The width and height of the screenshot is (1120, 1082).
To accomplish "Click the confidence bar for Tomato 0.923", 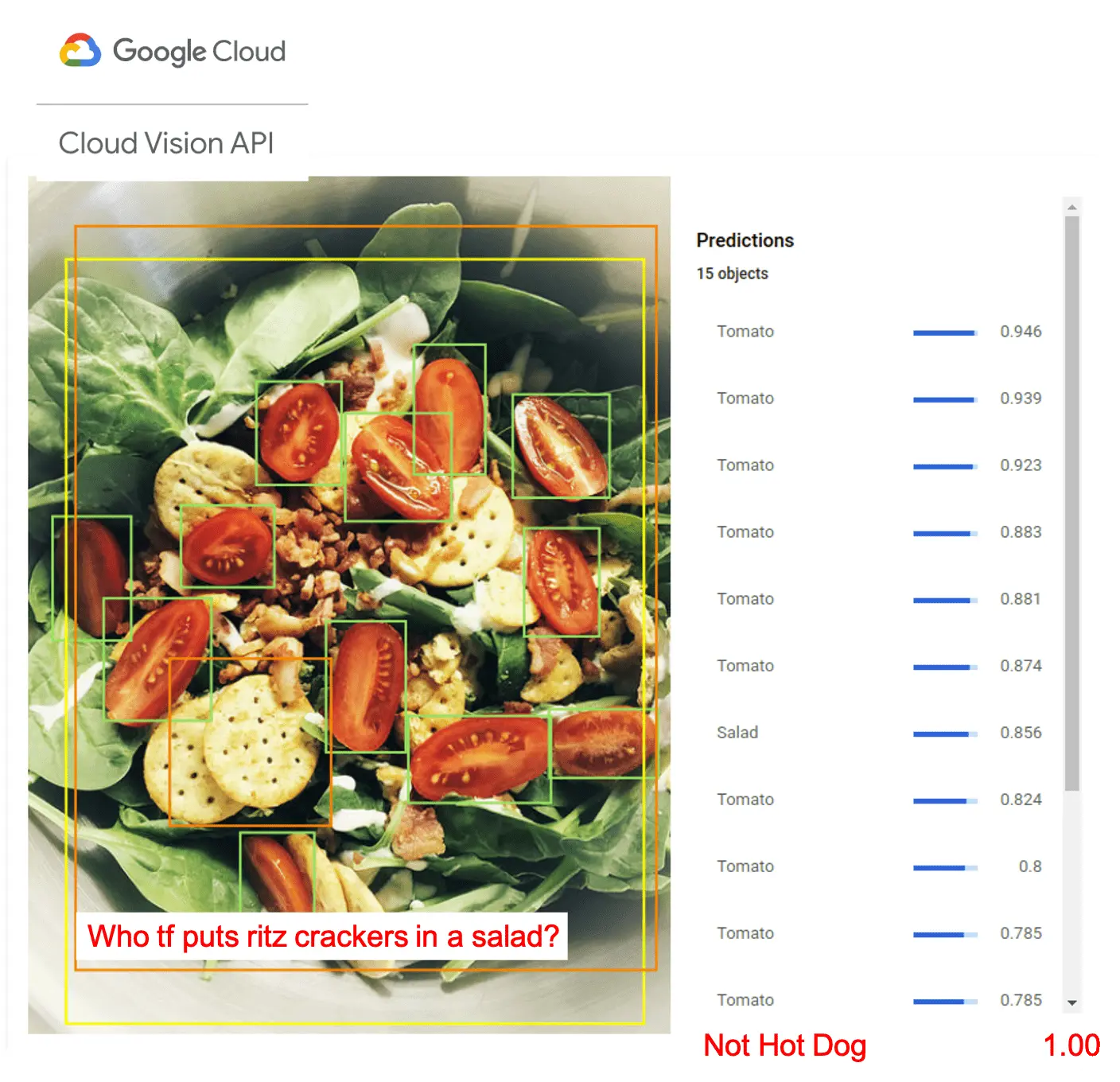I will coord(945,466).
